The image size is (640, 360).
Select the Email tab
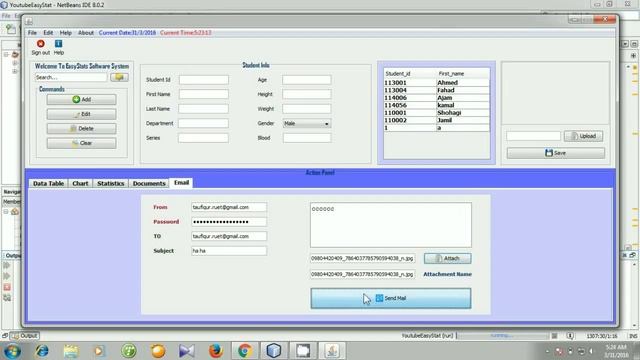click(x=181, y=182)
